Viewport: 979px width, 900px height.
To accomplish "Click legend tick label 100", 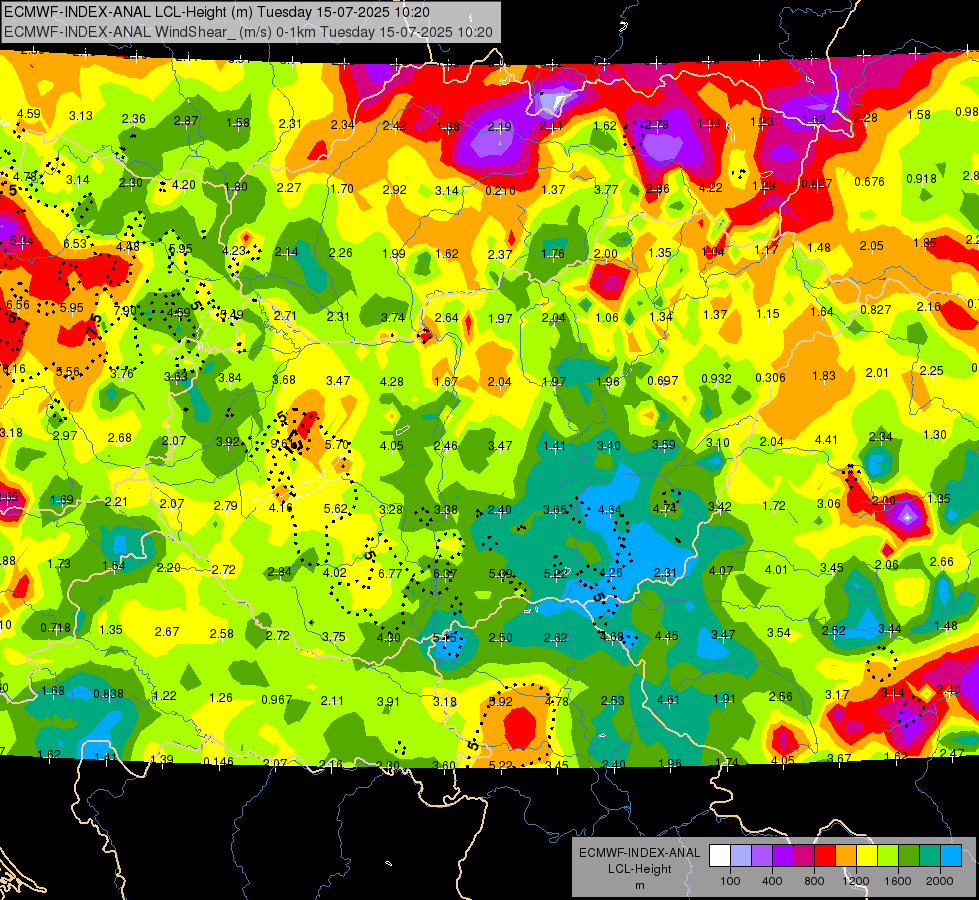I will coord(730,881).
